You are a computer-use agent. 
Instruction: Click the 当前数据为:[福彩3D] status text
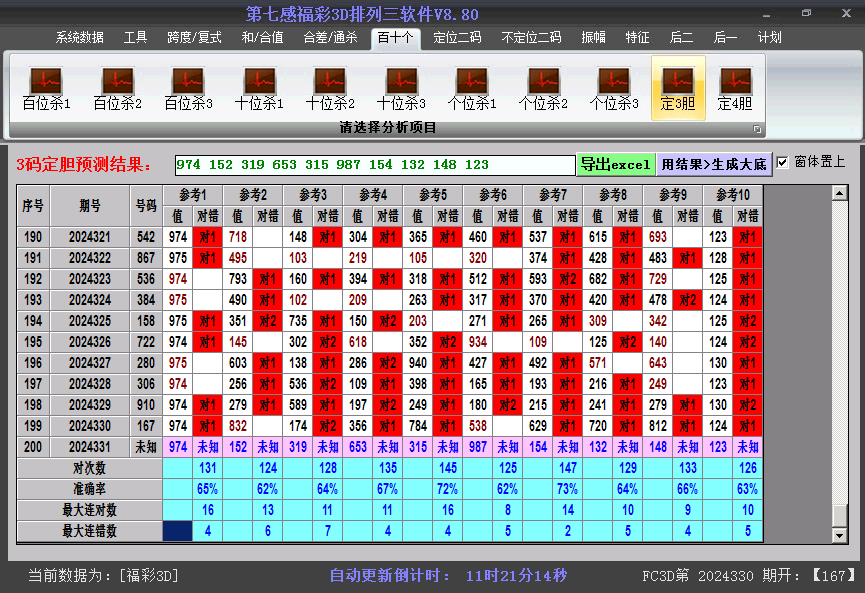pyautogui.click(x=104, y=576)
